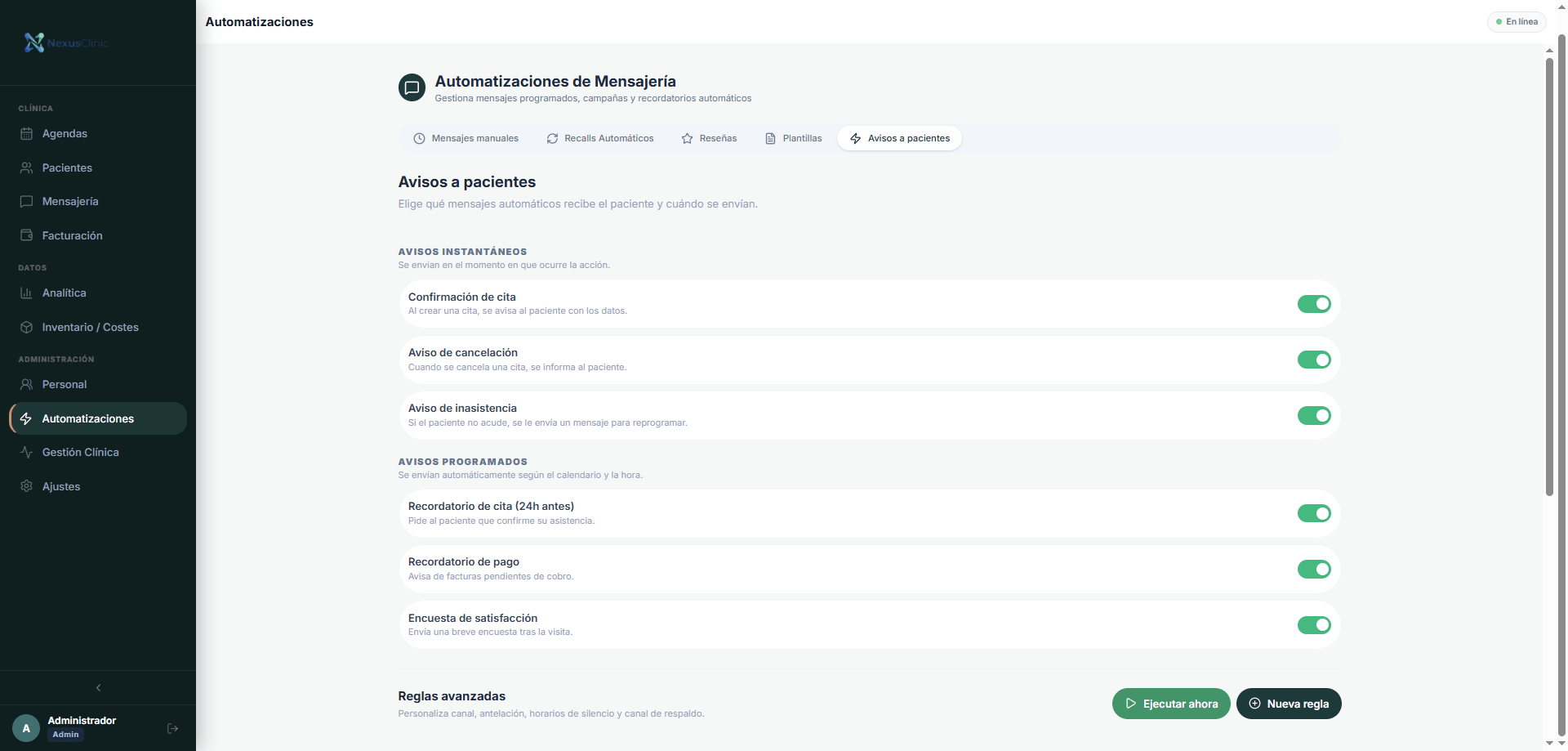1568x751 pixels.
Task: Click the Mensajería chat icon
Action: tap(26, 201)
